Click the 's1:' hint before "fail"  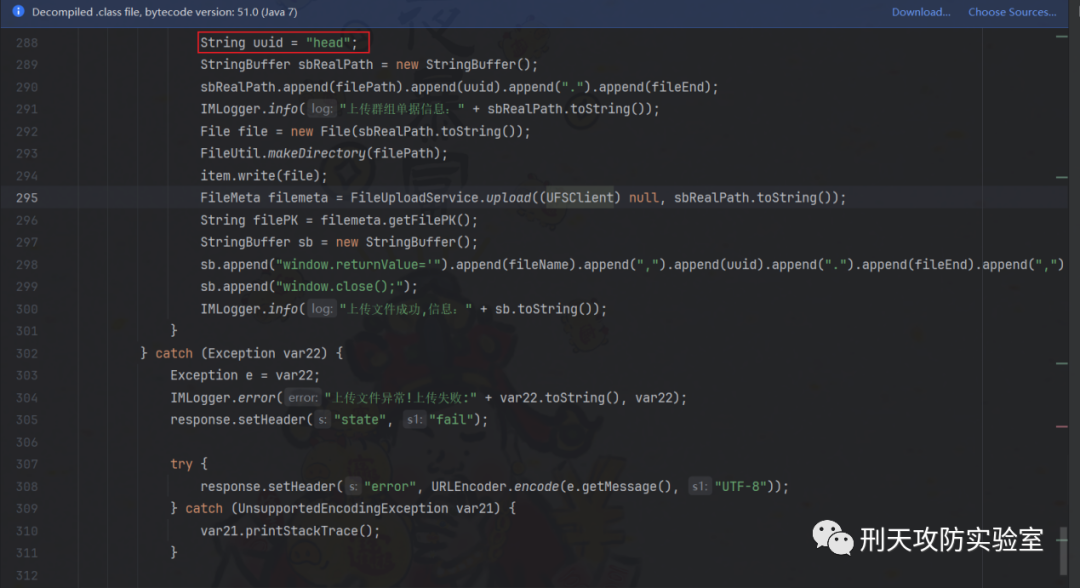(414, 419)
